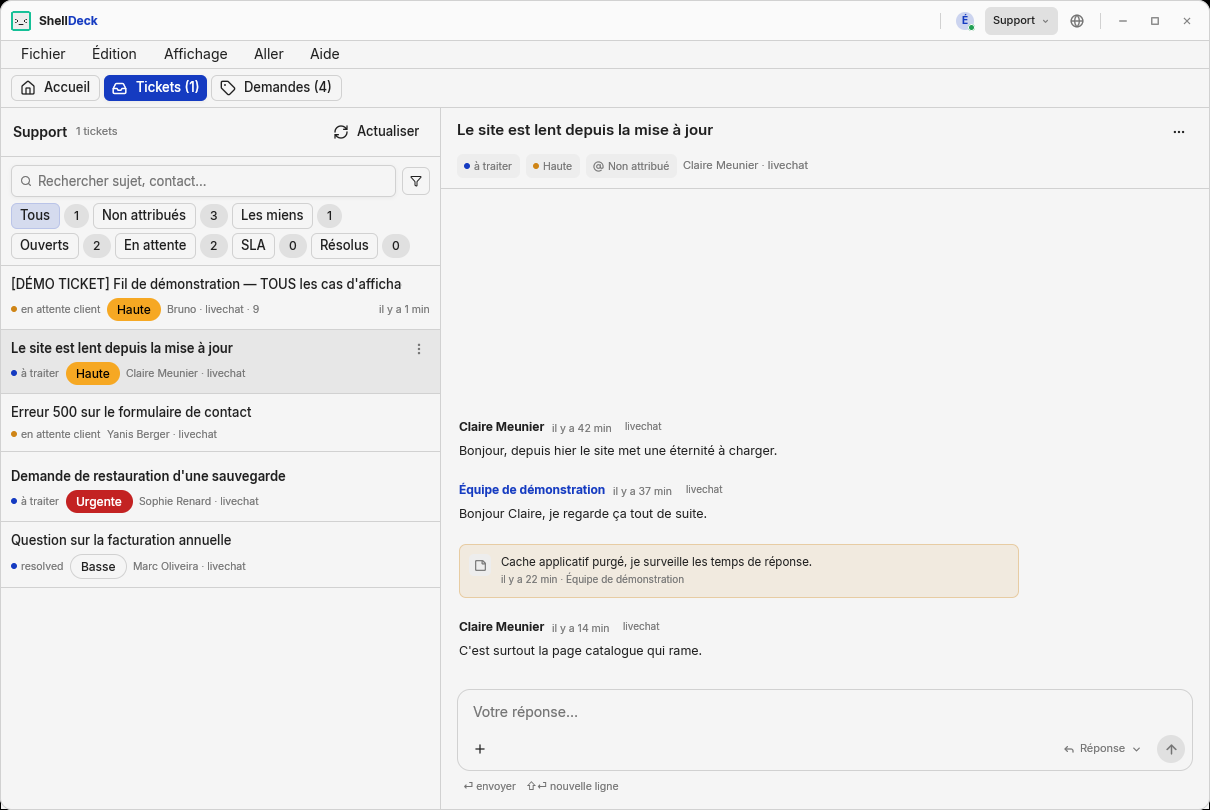Toggle the Ouverts filter chip
The width and height of the screenshot is (1210, 810).
[x=45, y=246]
